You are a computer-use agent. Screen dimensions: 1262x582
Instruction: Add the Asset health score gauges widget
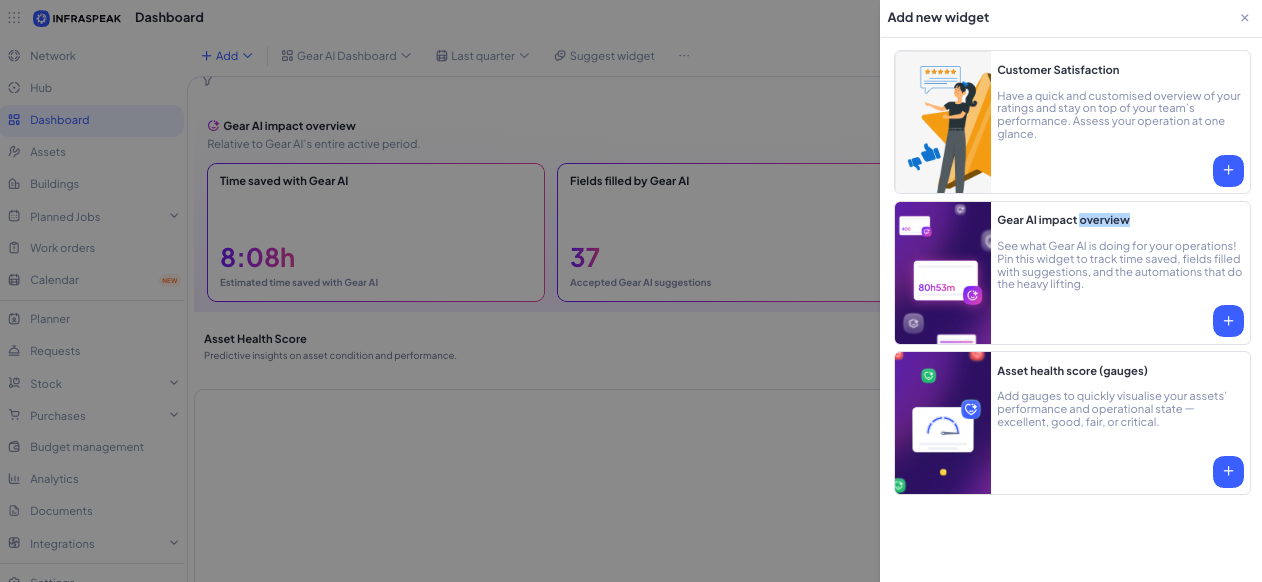pos(1228,471)
